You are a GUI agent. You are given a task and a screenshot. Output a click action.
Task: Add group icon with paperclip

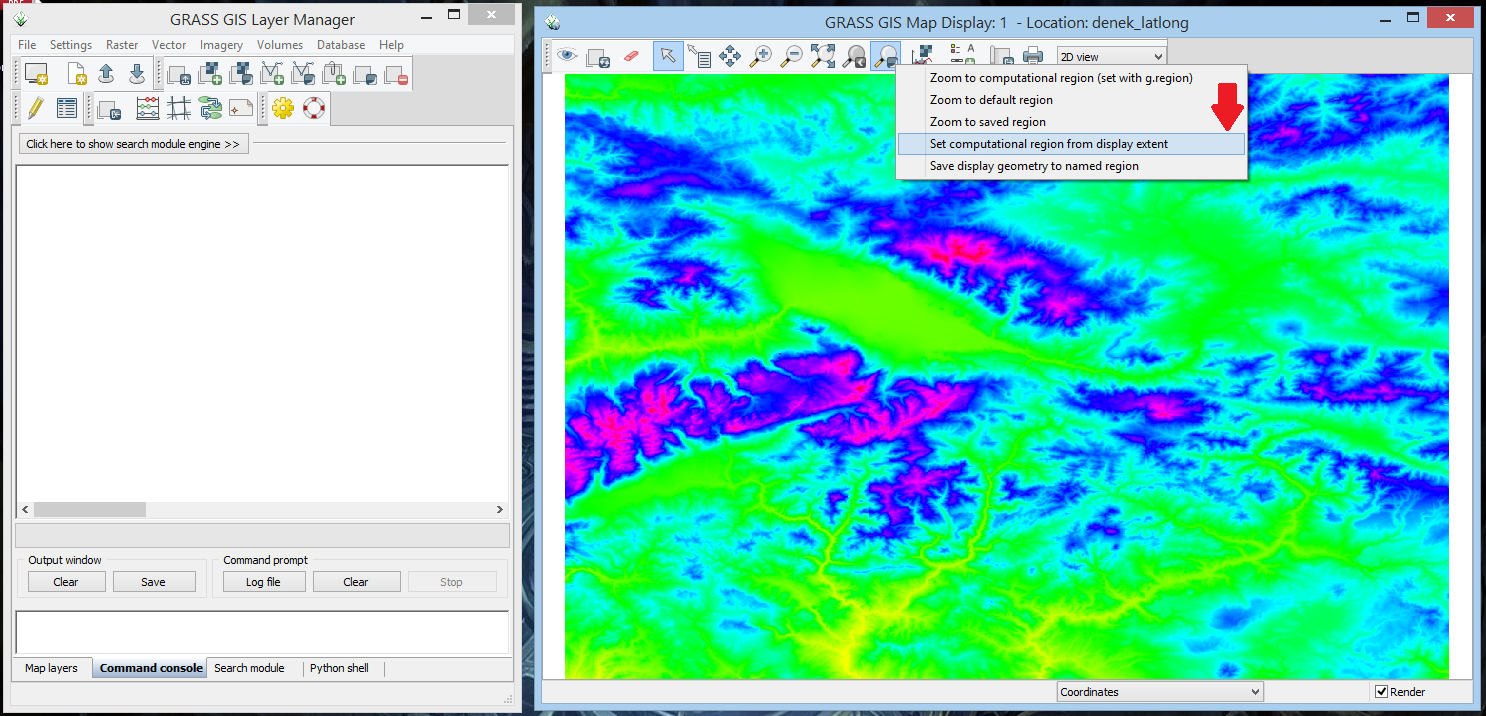tap(334, 73)
